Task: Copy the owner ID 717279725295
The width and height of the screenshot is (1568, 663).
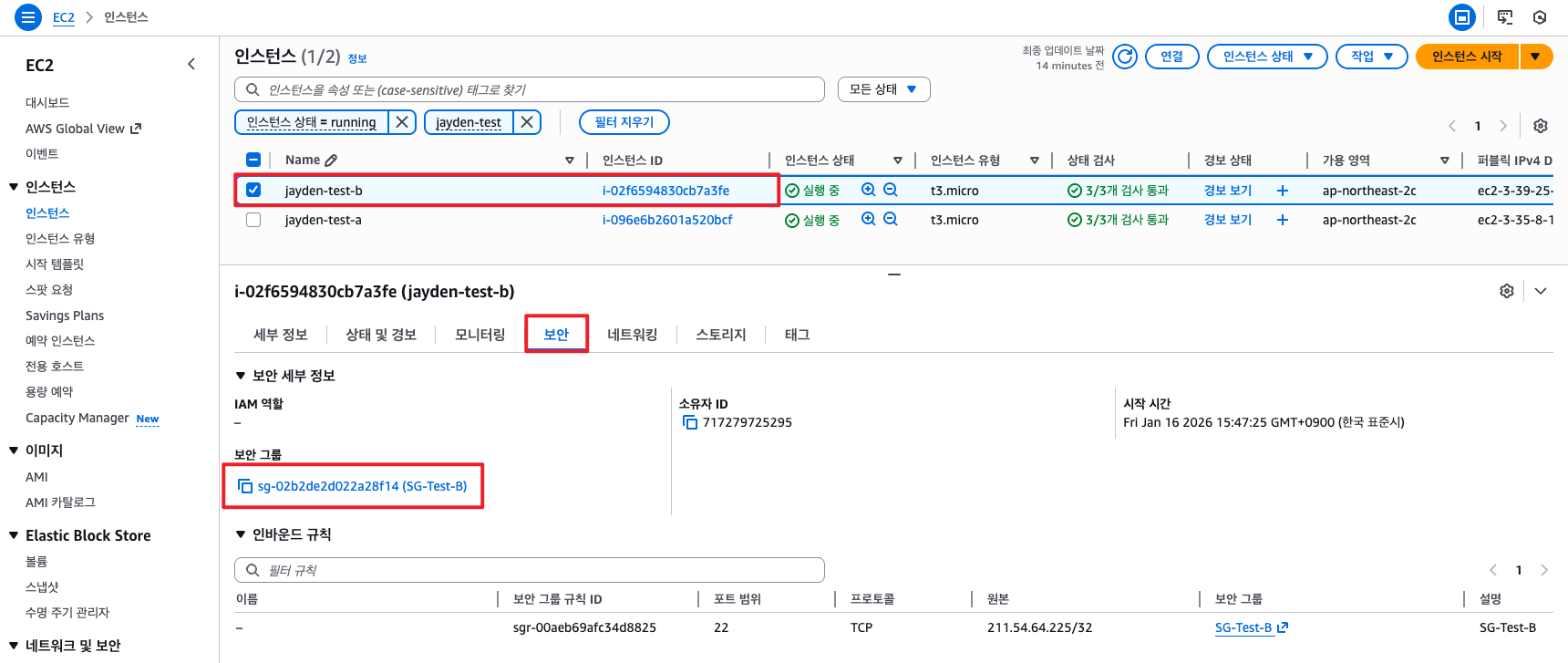Action: pos(690,422)
